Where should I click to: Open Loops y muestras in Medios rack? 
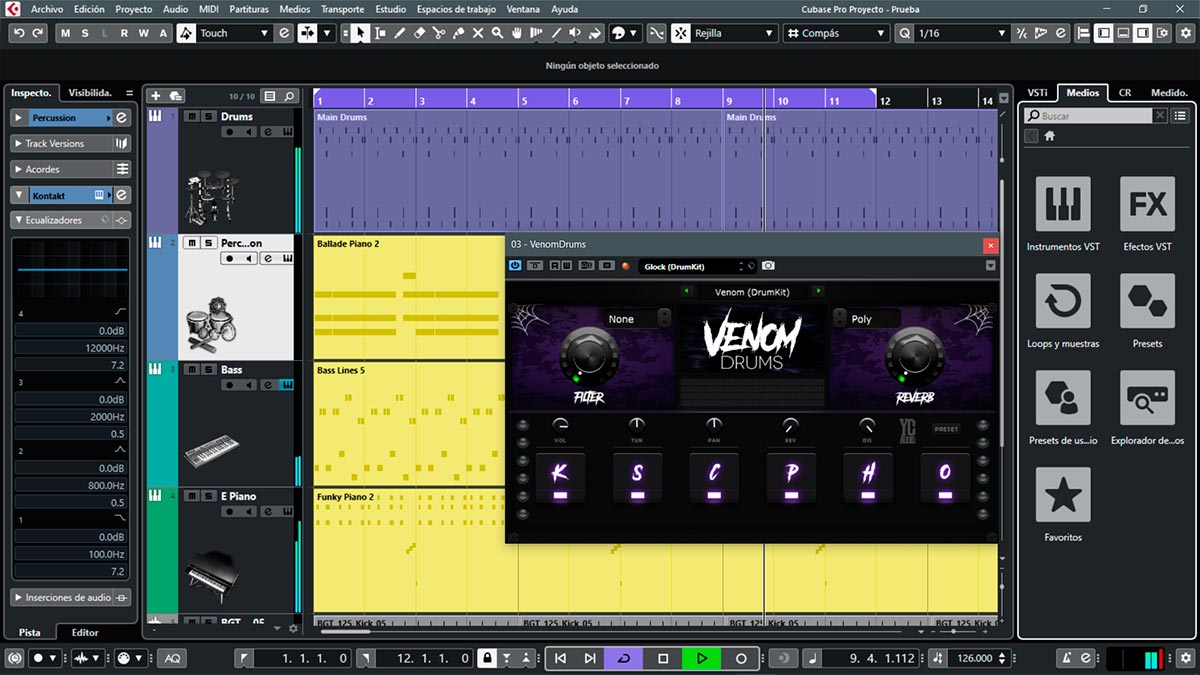[x=1062, y=301]
